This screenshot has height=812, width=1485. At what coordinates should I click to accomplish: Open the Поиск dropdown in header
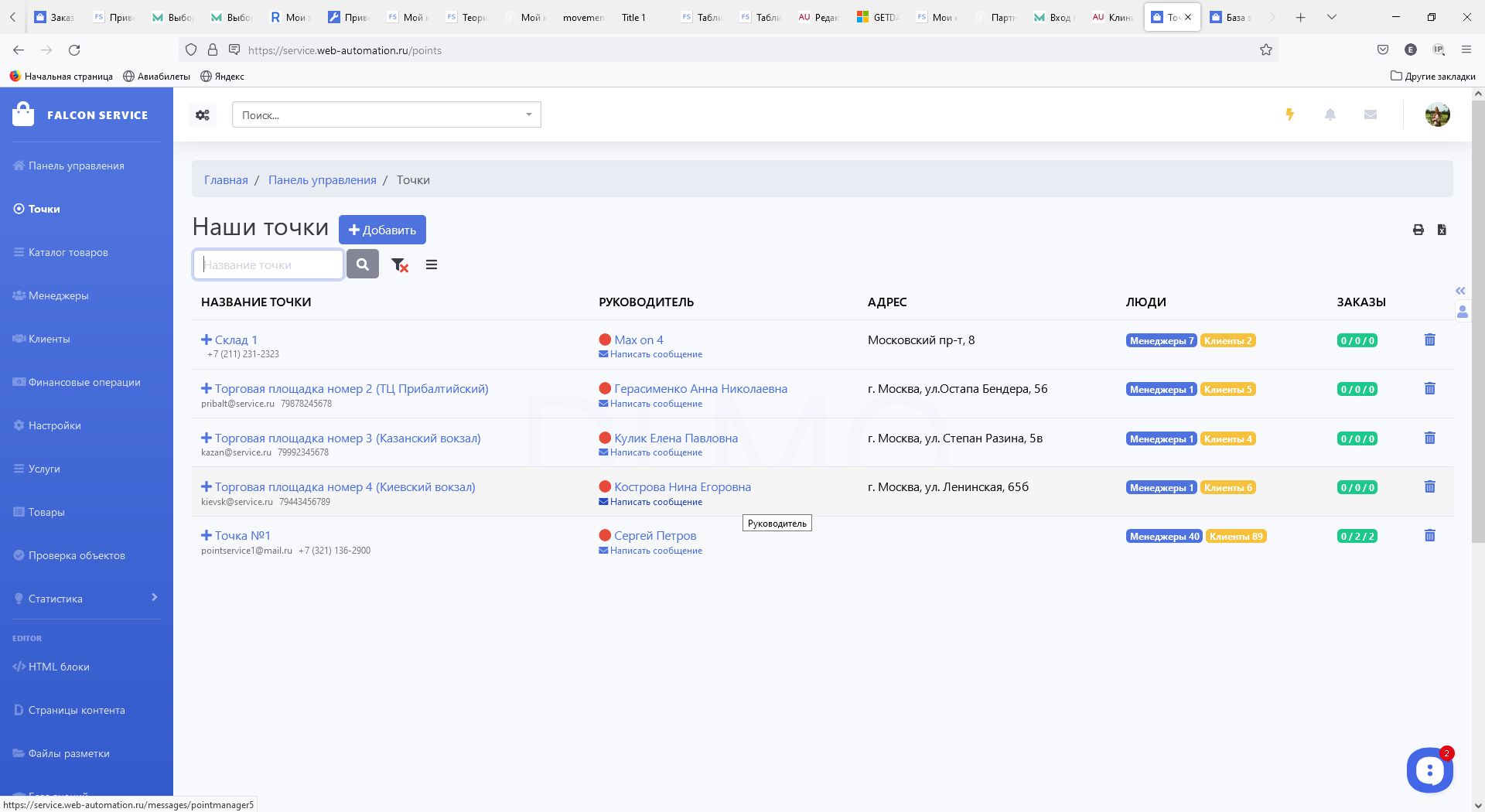tap(386, 115)
